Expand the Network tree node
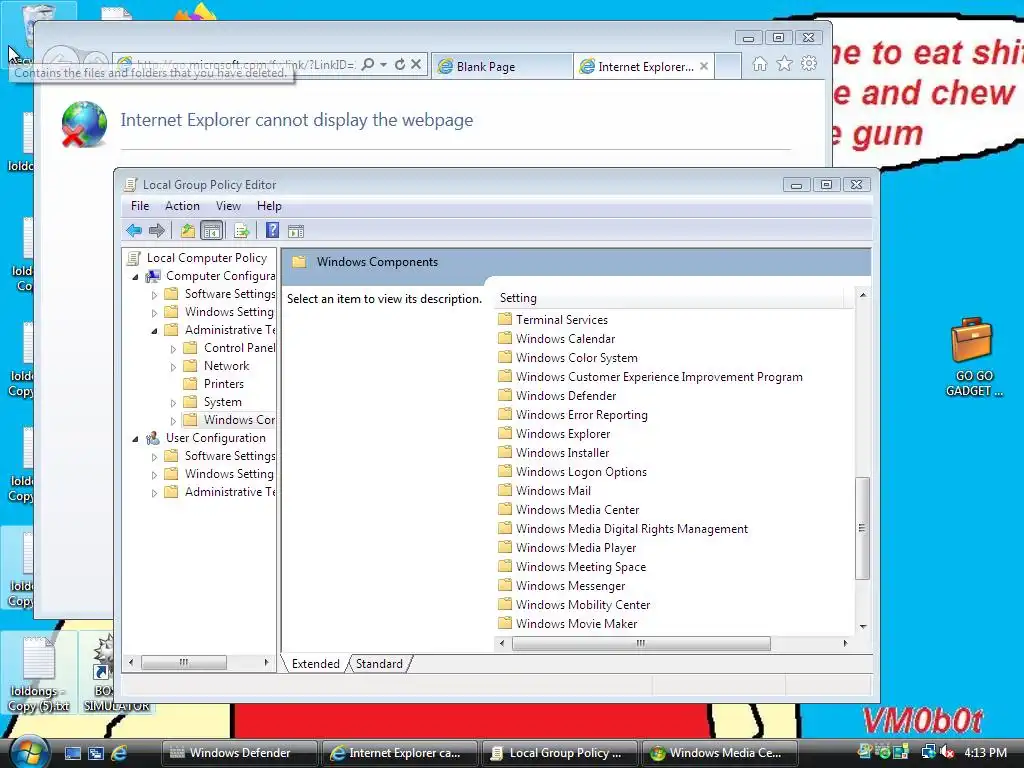This screenshot has height=768, width=1024. coord(173,367)
